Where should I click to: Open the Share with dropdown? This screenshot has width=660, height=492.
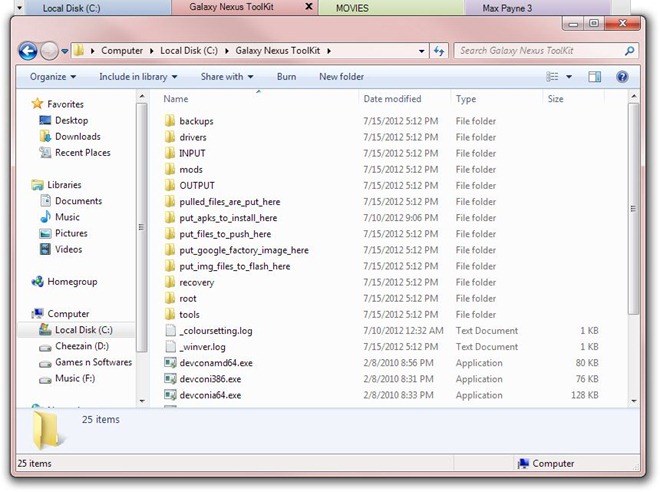pos(226,77)
